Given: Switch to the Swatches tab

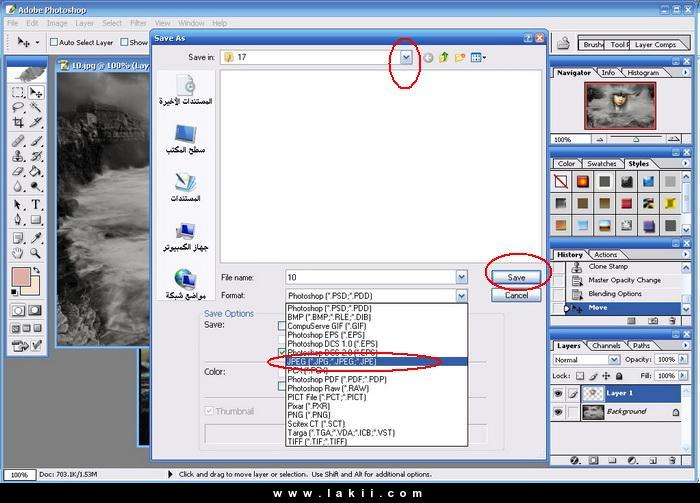Looking at the screenshot, I should tap(601, 163).
